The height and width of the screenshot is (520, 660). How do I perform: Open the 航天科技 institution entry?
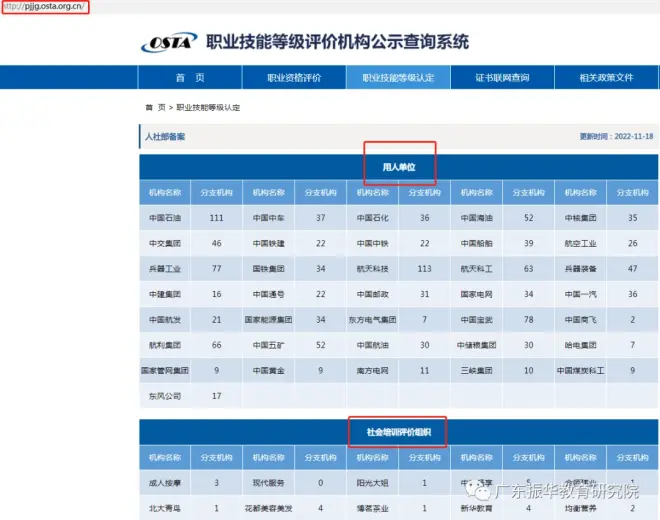tap(373, 269)
